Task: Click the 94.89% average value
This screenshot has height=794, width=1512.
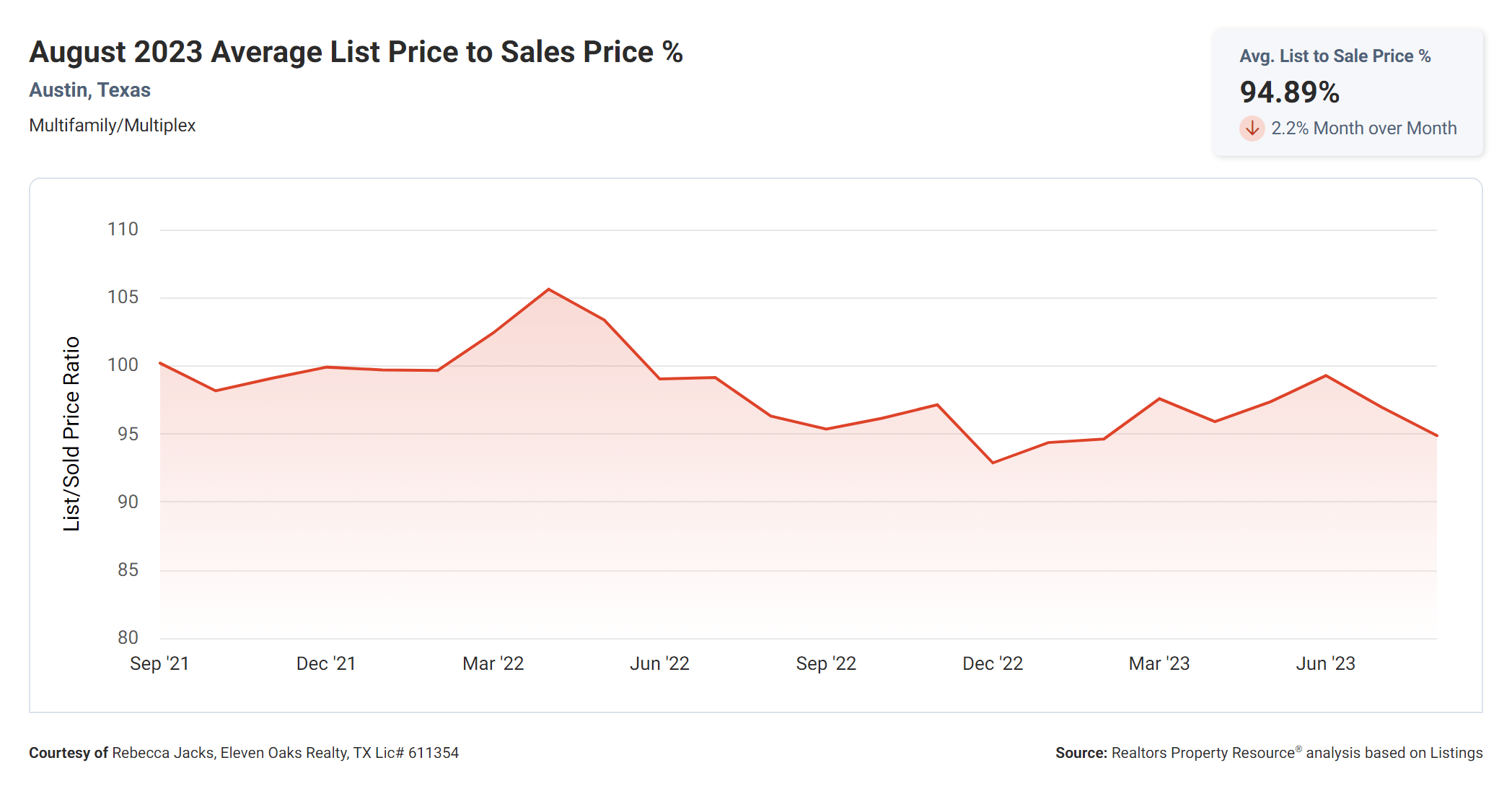Action: [1289, 92]
